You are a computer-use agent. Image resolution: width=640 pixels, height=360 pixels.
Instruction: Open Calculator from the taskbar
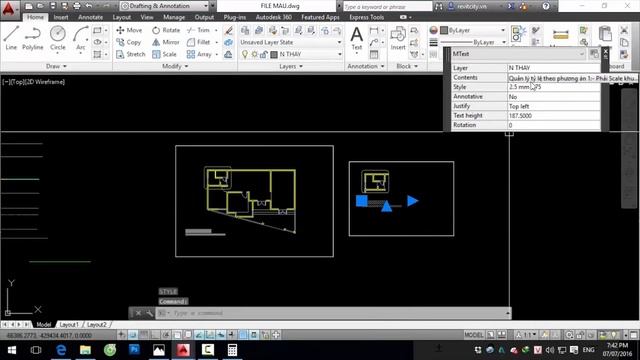[x=232, y=350]
